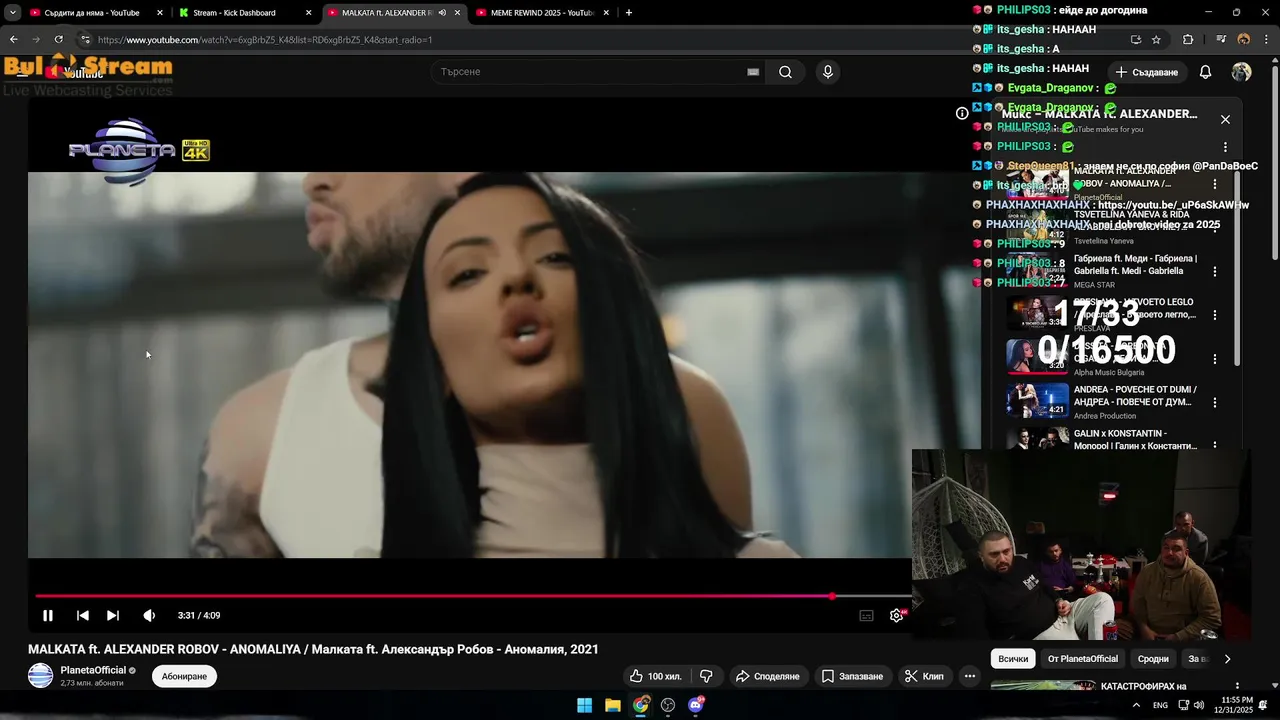Close the Stream - Kick Dashboard tab
The image size is (1280, 720).
click(x=308, y=13)
